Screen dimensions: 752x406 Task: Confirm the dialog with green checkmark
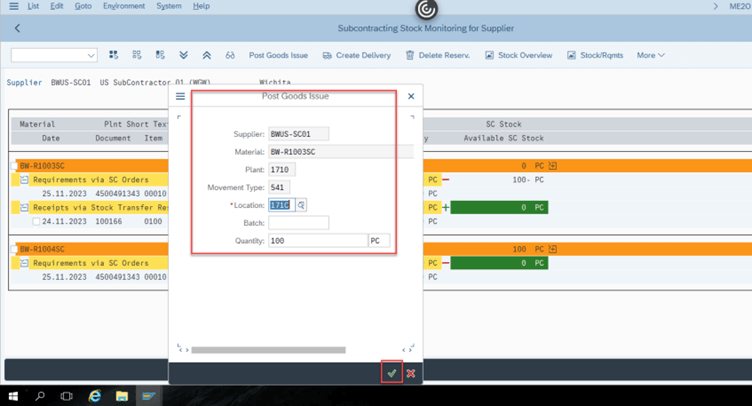(392, 373)
